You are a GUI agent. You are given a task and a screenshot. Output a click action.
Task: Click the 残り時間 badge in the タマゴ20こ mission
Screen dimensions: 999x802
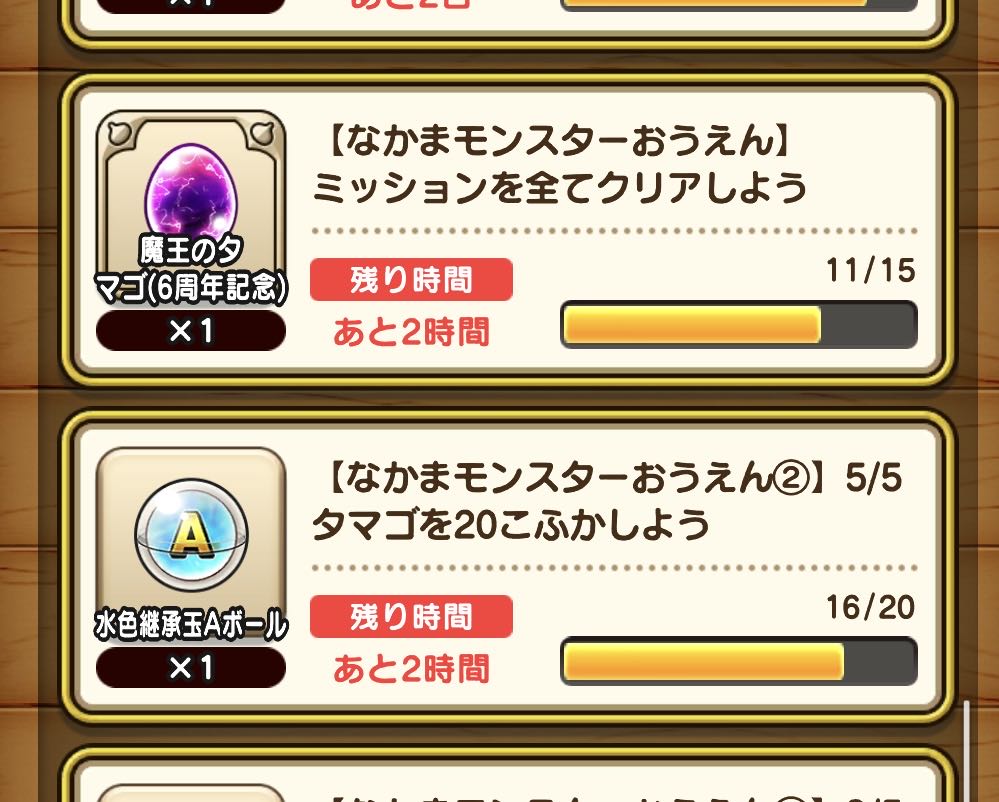411,617
